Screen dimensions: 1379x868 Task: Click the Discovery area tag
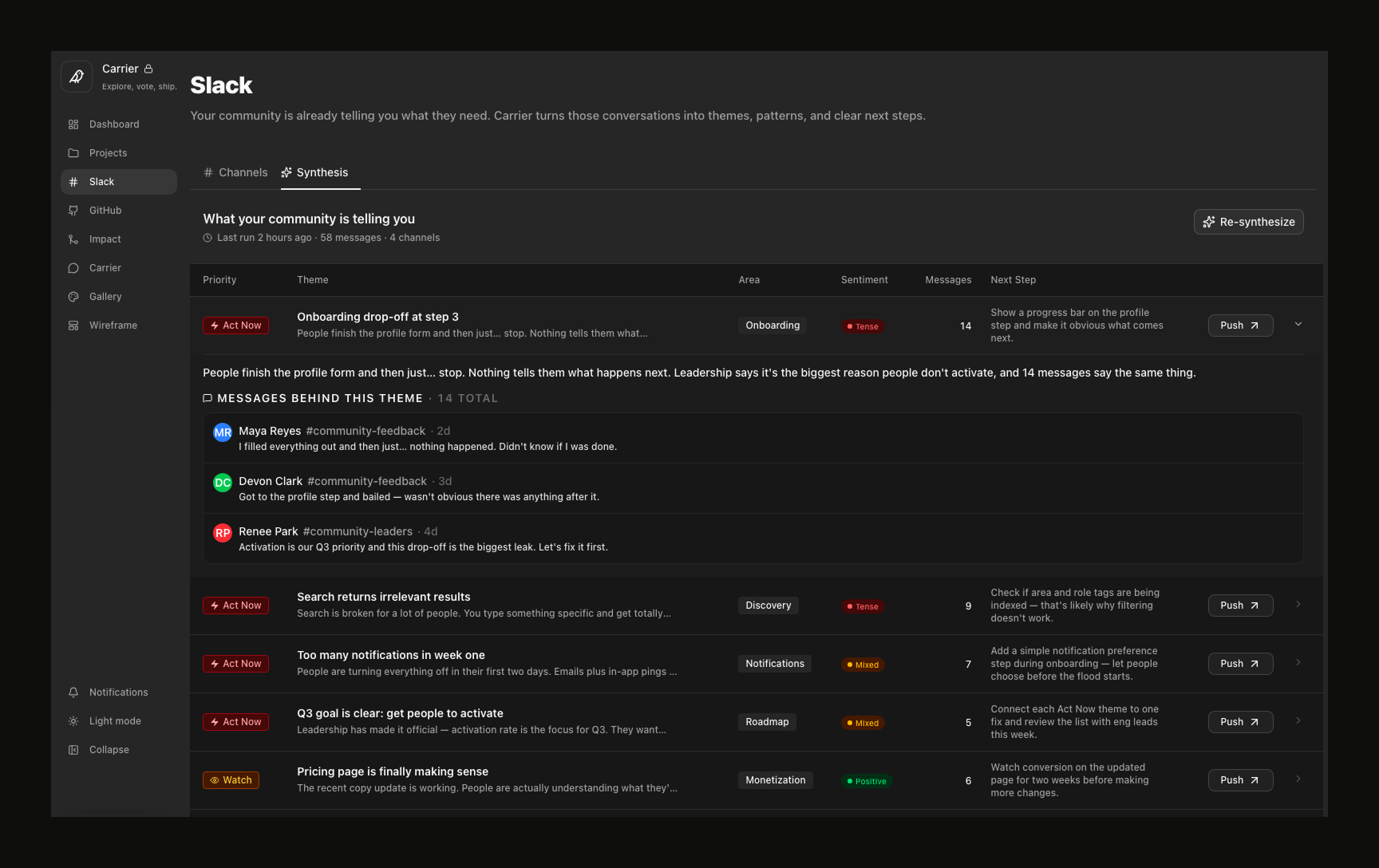coord(769,606)
